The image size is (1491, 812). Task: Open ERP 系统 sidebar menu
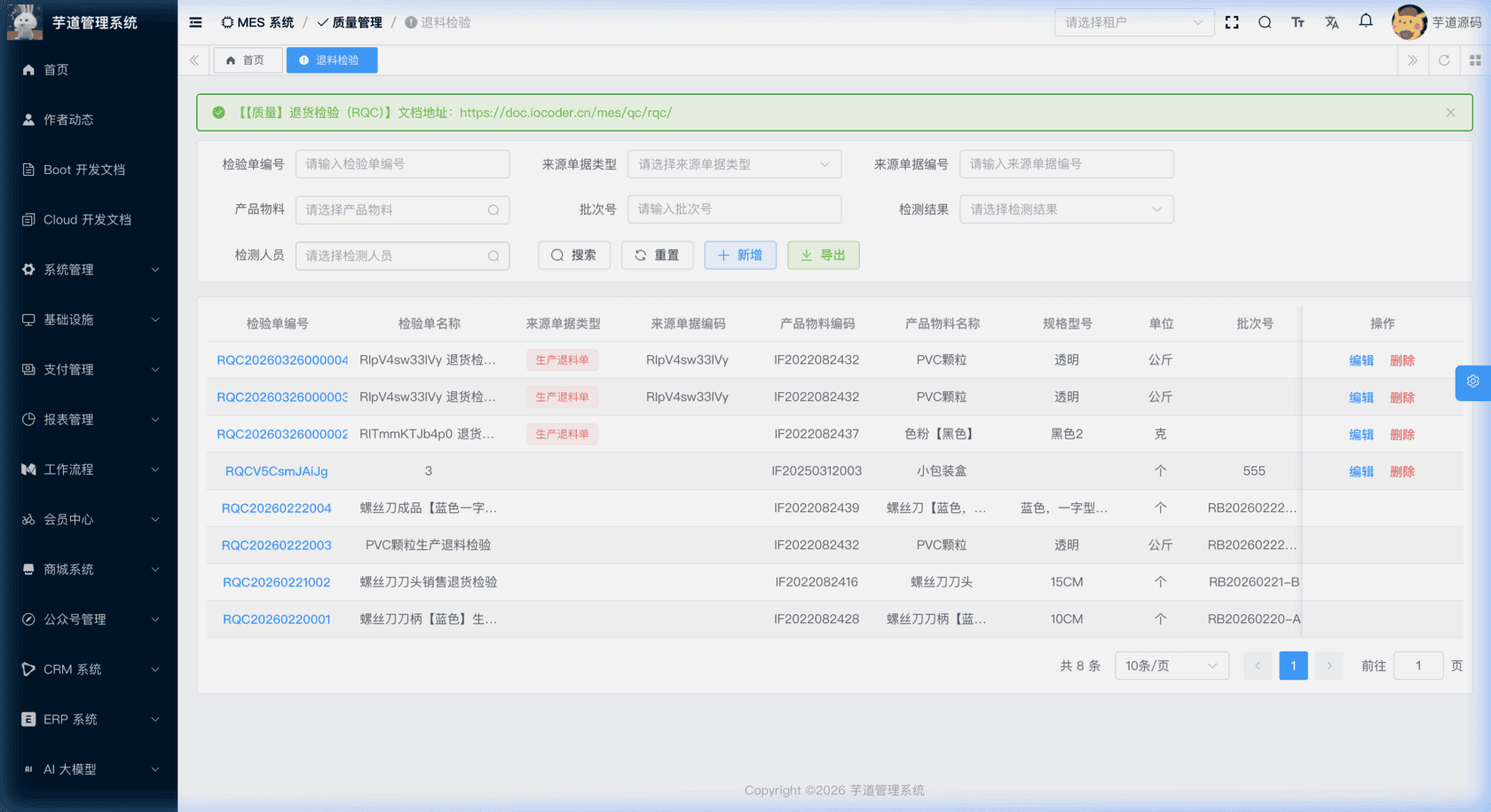click(89, 720)
